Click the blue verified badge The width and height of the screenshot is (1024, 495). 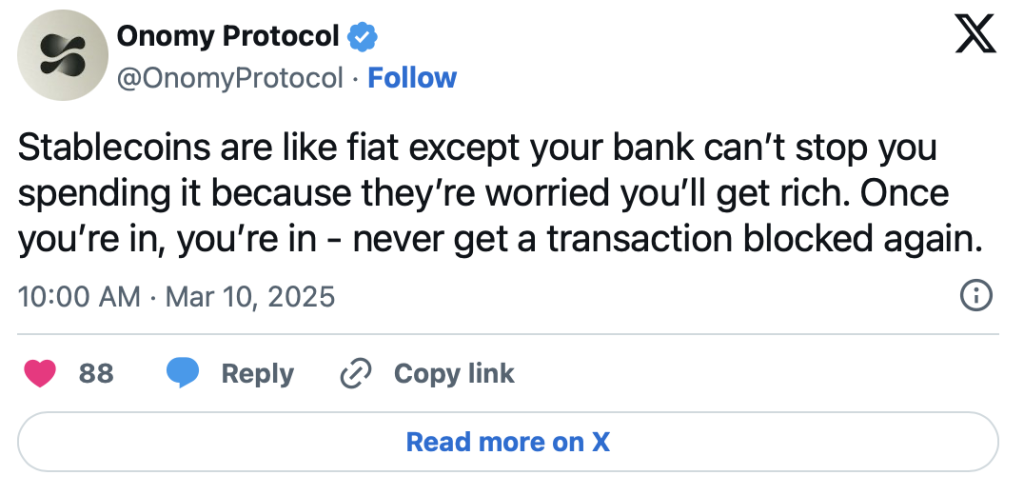tap(361, 38)
